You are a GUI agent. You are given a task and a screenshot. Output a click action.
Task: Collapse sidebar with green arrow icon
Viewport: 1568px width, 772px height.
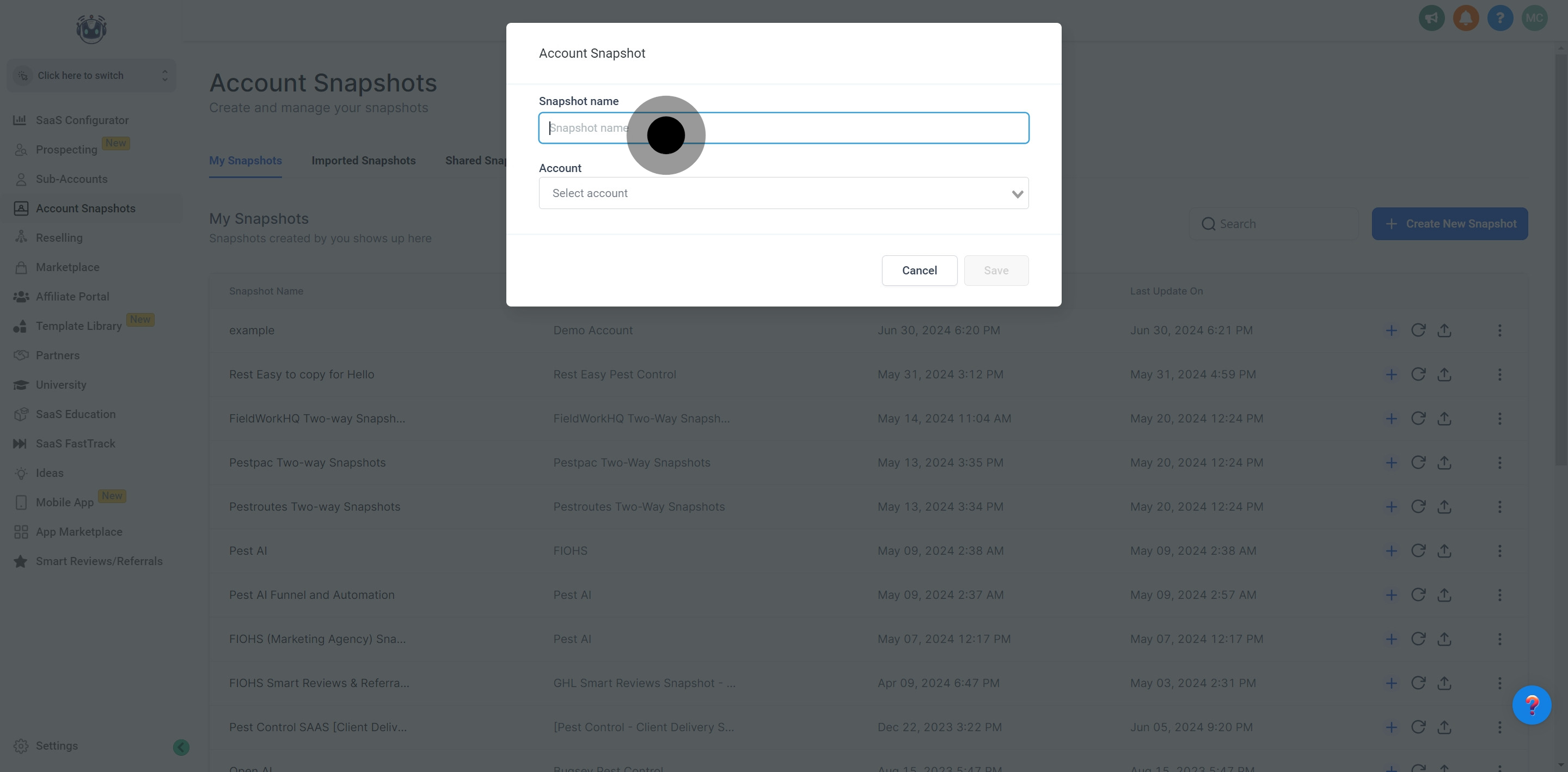181,747
